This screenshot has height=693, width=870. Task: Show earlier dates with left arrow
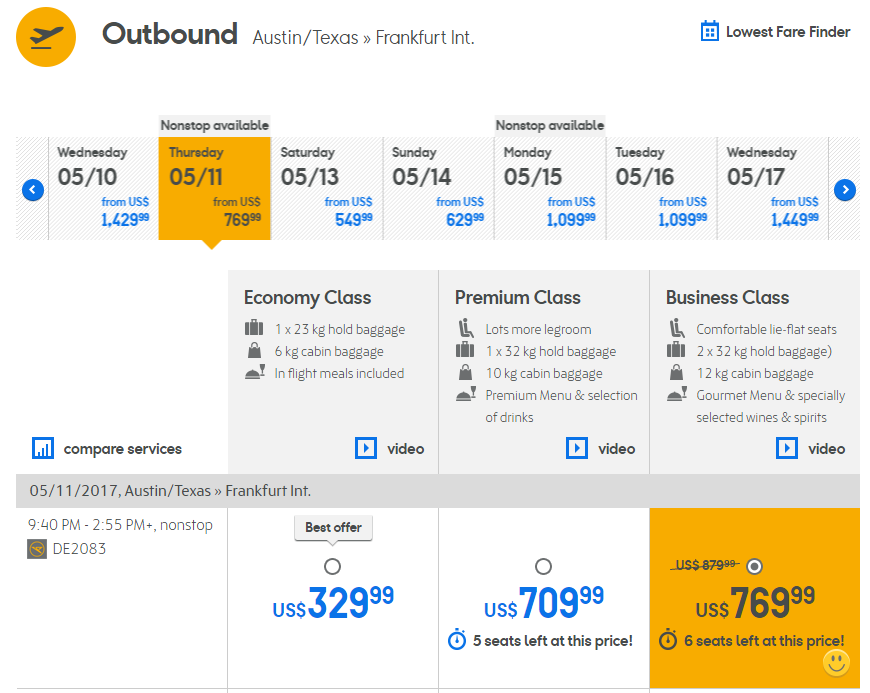(33, 190)
